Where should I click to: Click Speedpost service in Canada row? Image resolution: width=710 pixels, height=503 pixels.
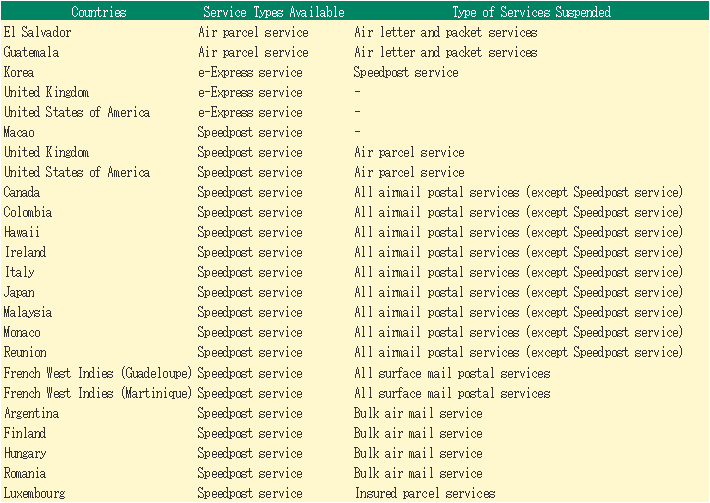(x=250, y=192)
